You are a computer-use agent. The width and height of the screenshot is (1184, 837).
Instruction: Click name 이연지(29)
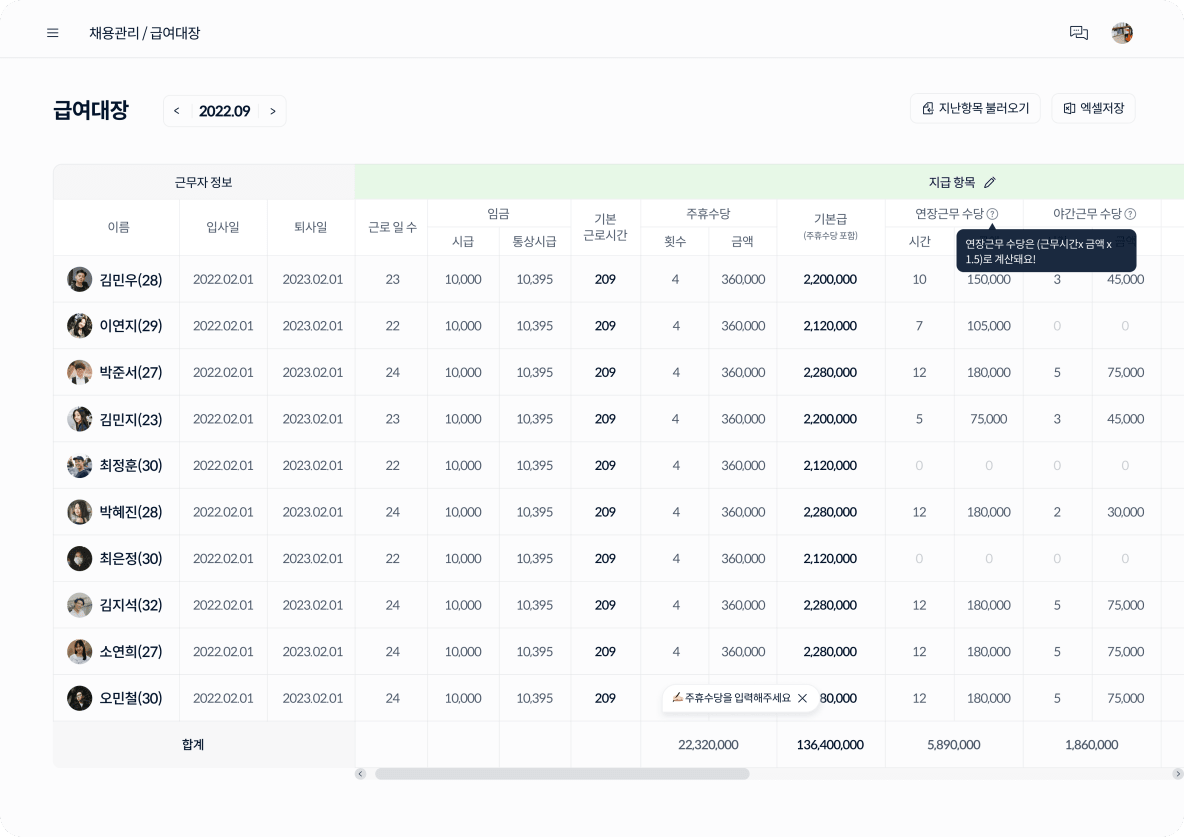[131, 326]
